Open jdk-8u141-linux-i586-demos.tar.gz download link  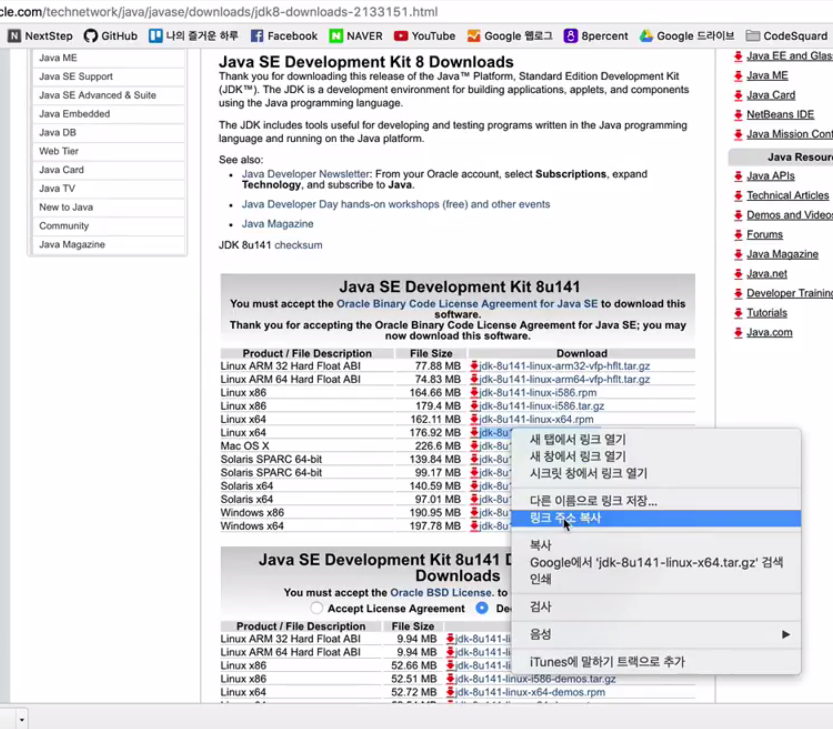536,679
